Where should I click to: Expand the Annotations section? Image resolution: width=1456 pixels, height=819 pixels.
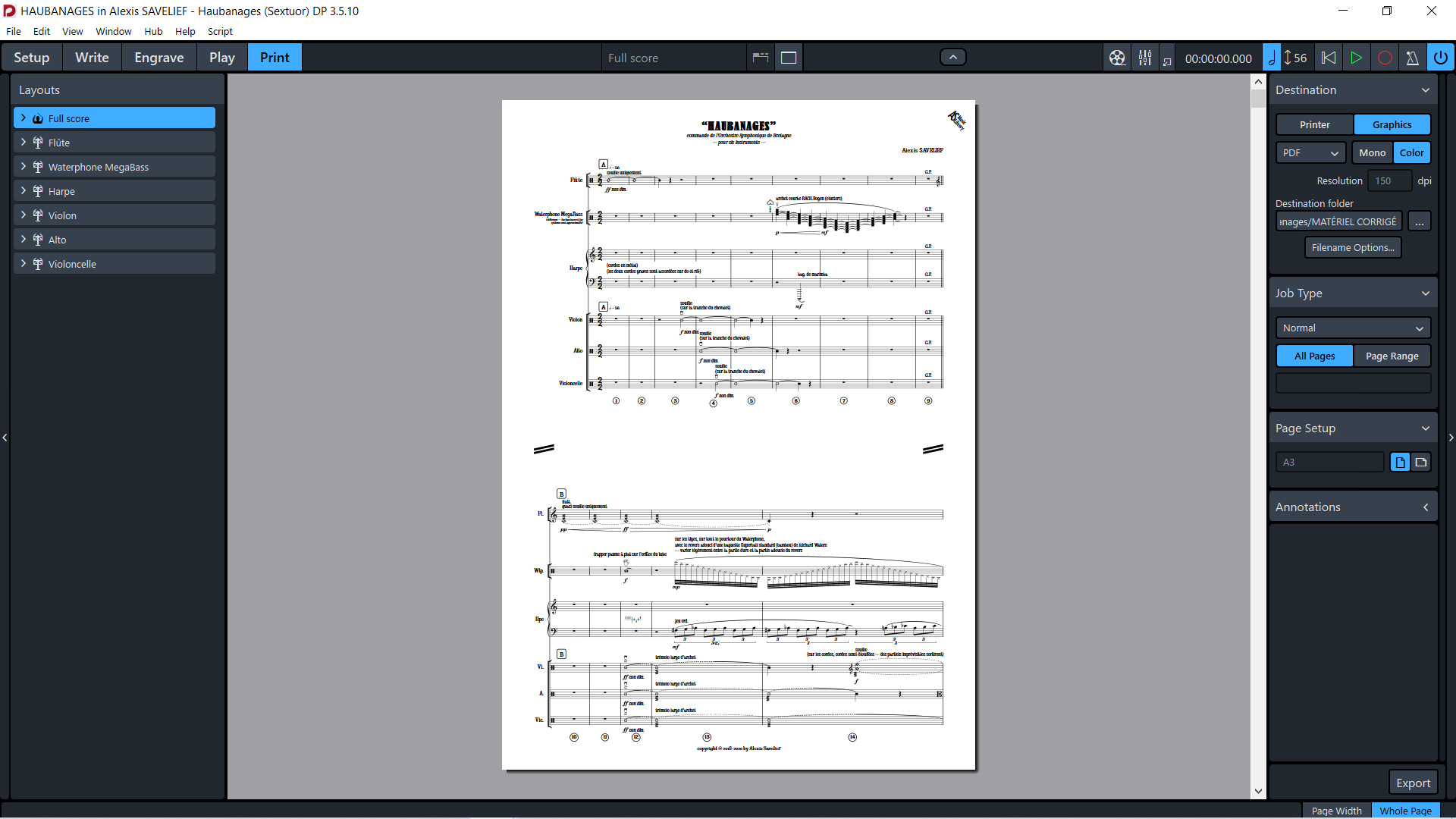[1426, 507]
